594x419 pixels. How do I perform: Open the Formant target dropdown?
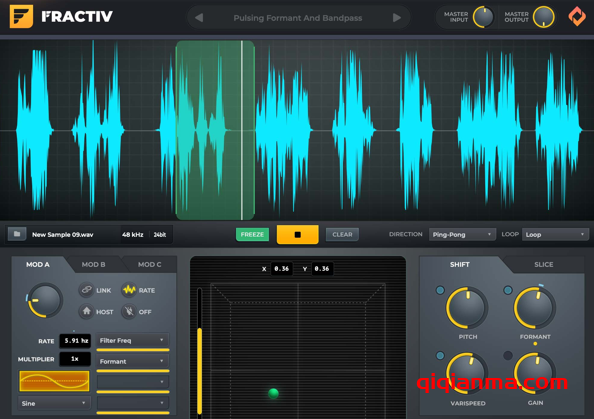(x=133, y=361)
